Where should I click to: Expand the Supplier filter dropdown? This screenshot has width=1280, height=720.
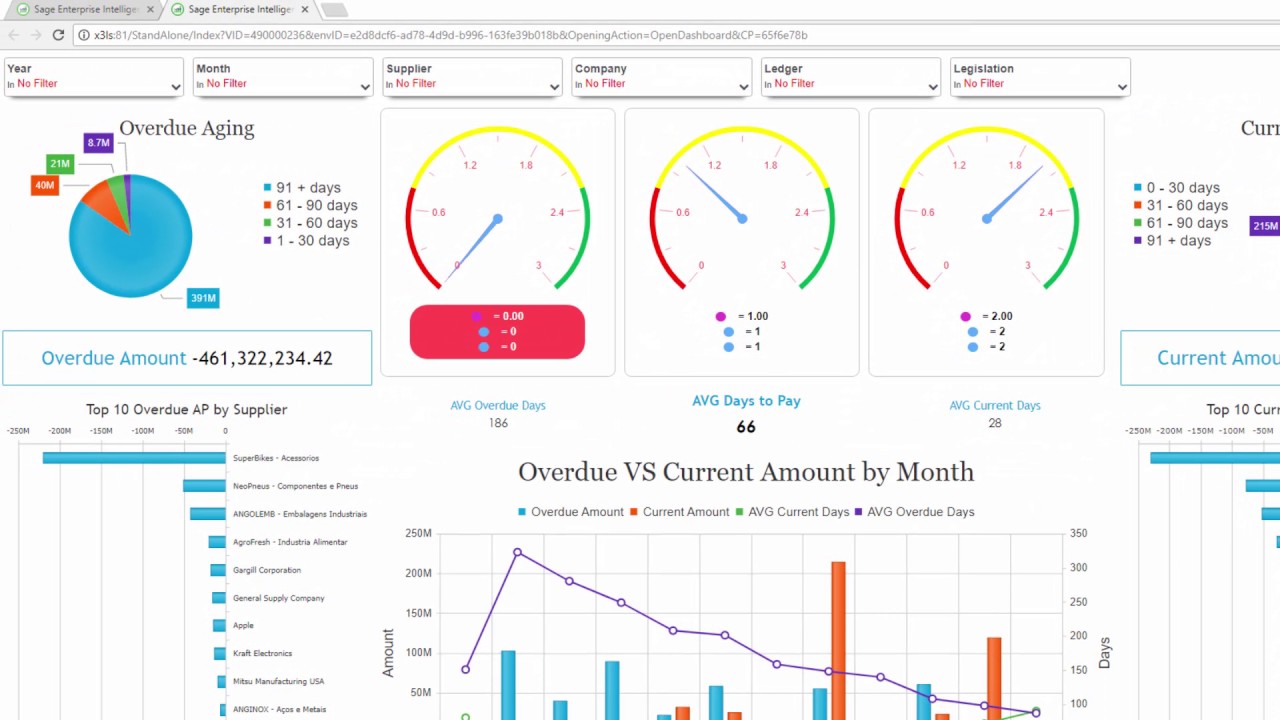pyautogui.click(x=472, y=76)
